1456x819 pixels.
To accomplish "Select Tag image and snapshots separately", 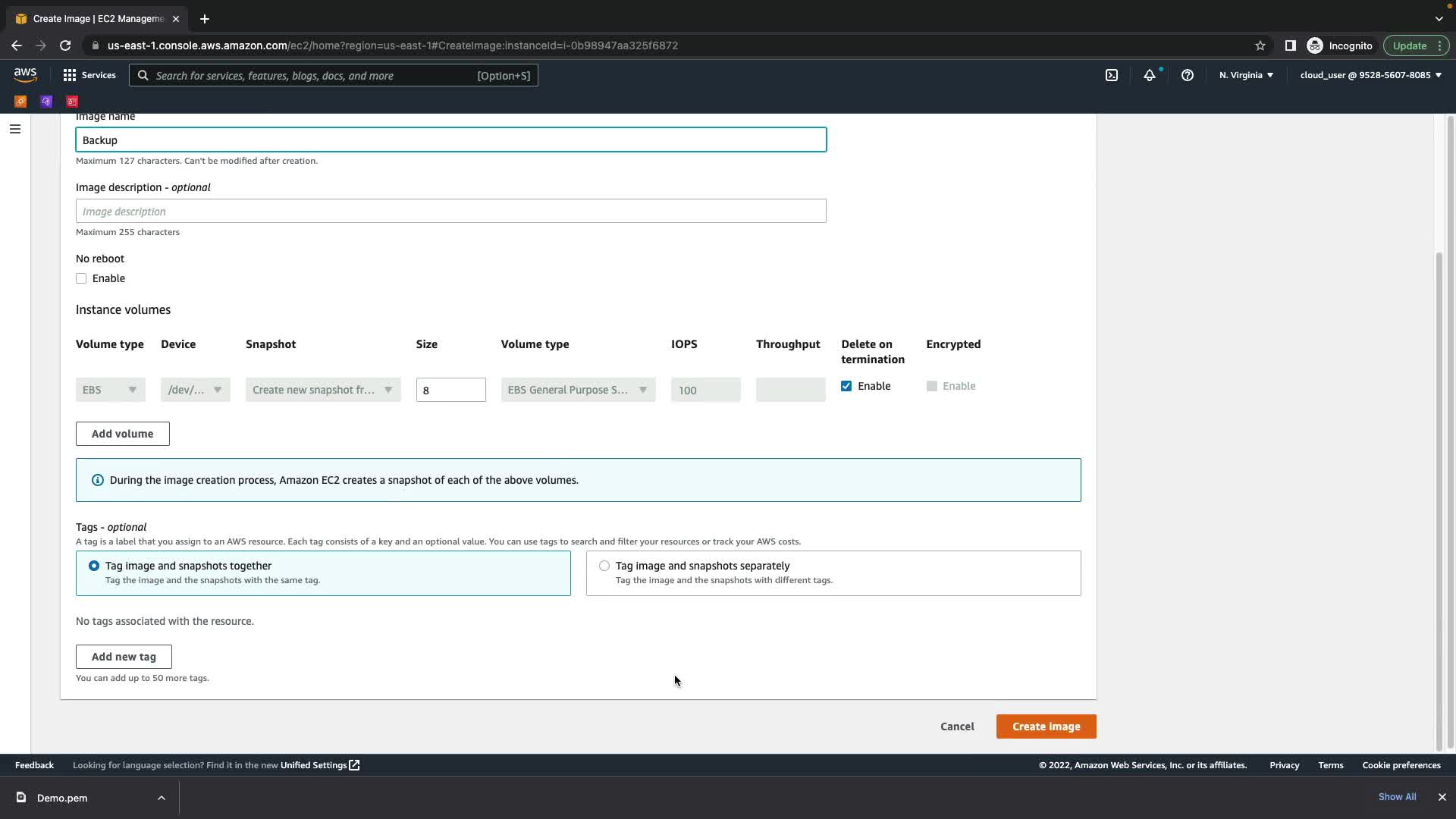I will click(x=604, y=566).
